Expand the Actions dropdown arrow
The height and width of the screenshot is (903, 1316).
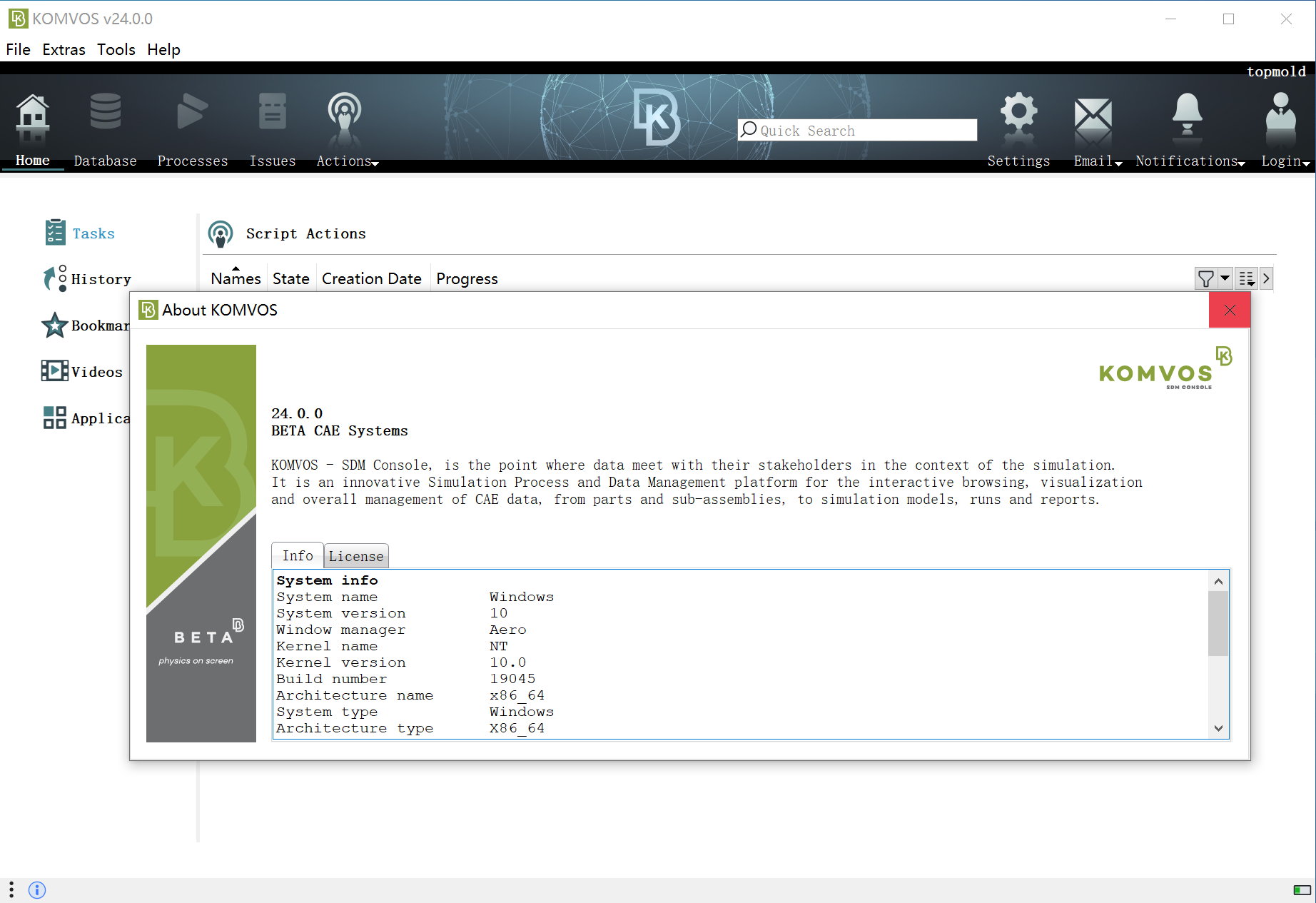(375, 164)
